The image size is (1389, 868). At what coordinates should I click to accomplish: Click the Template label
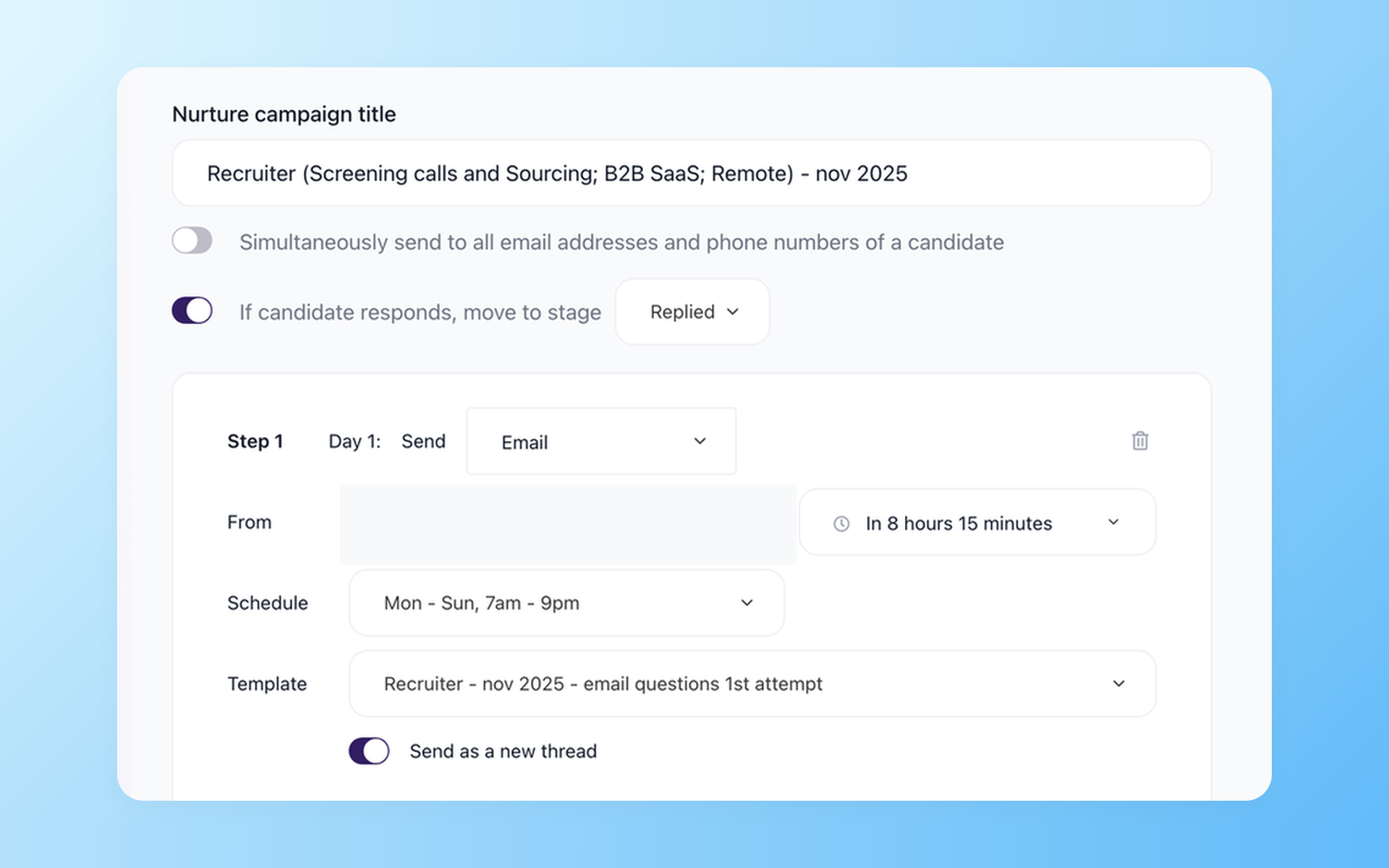pos(267,684)
